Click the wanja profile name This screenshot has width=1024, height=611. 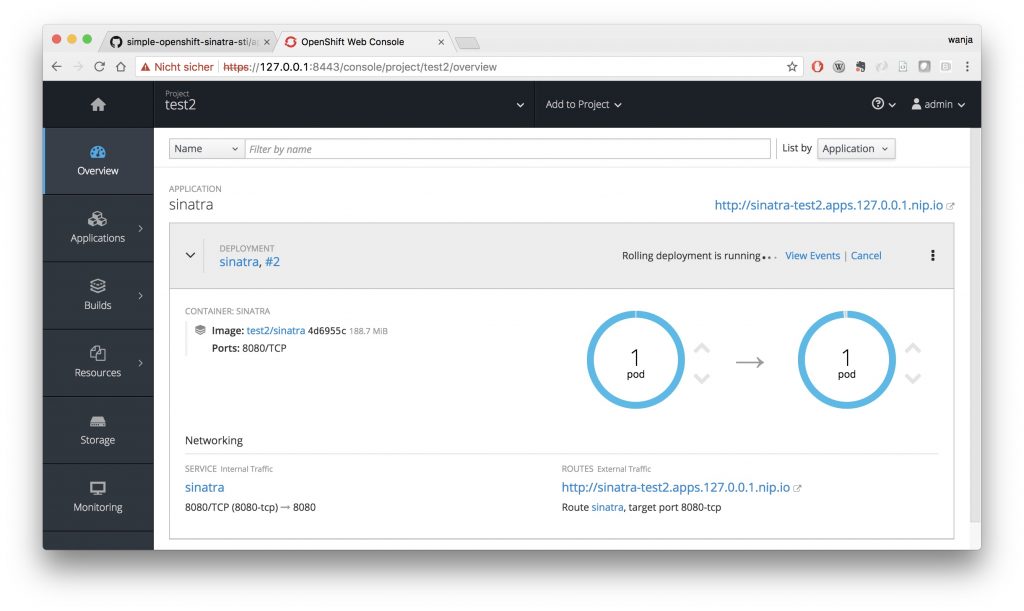tap(960, 40)
